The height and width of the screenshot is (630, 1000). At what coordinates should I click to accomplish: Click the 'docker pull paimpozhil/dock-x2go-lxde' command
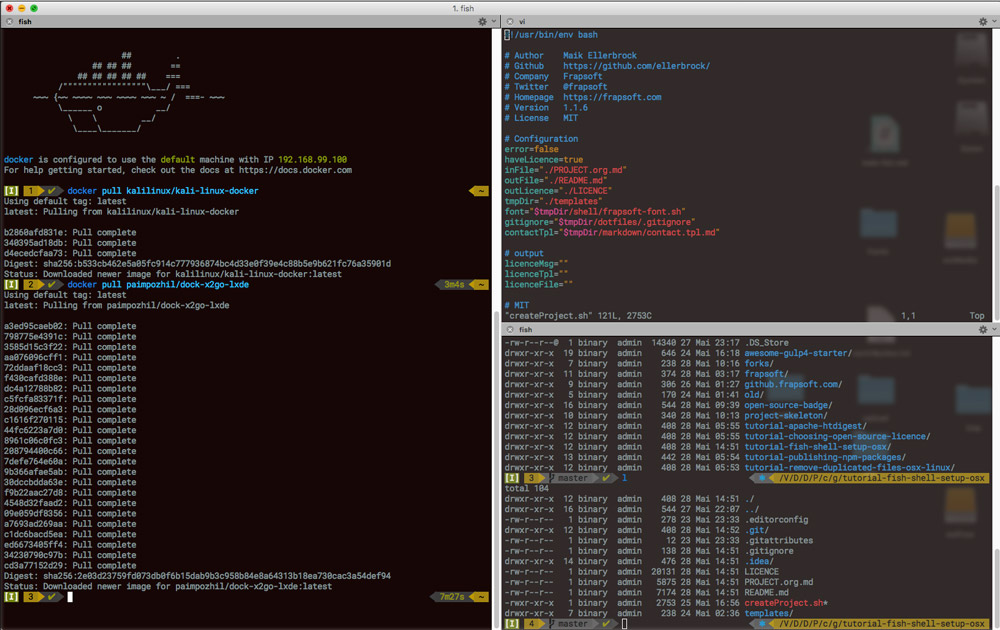click(158, 284)
